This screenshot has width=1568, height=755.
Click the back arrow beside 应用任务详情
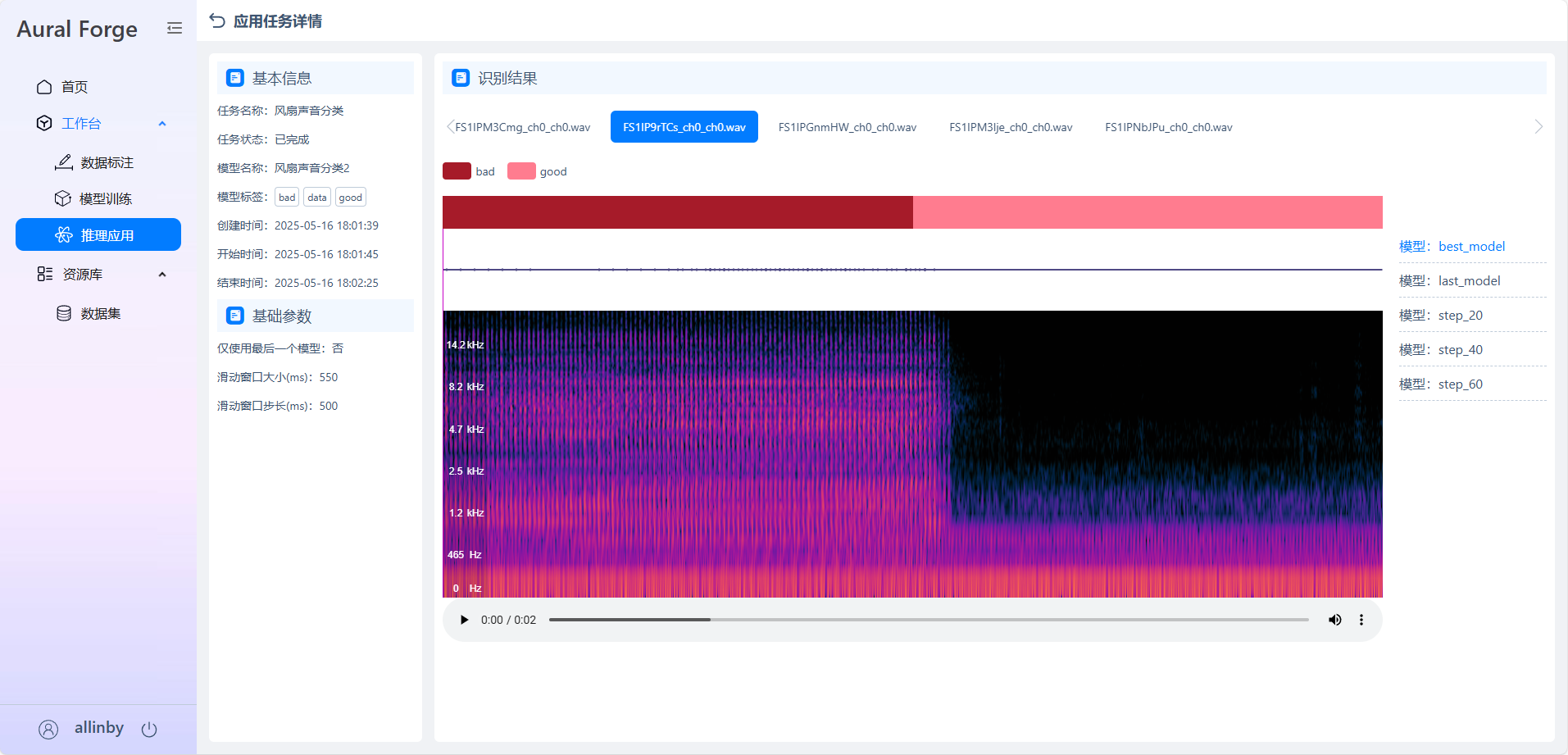pos(217,20)
